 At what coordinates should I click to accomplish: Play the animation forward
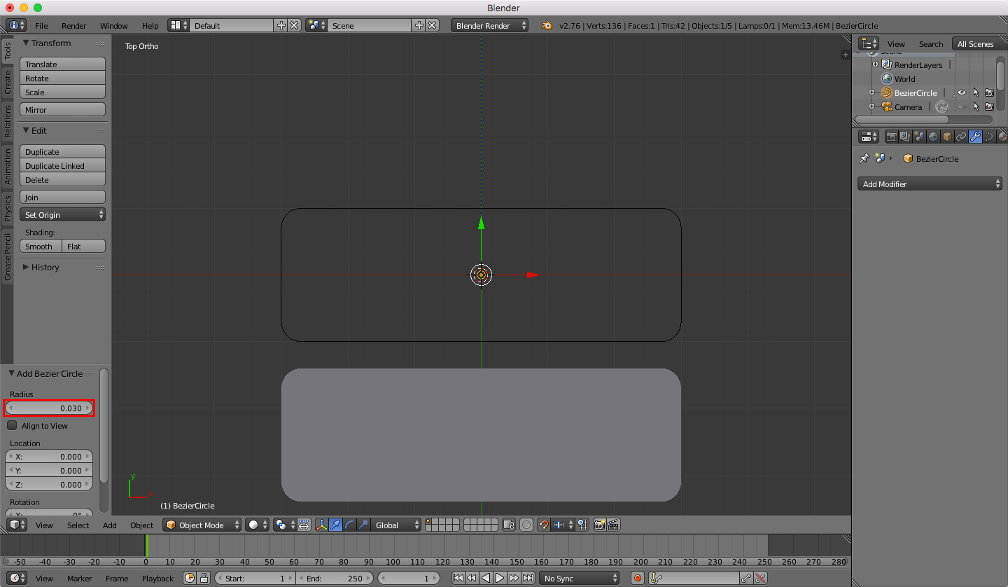tap(500, 578)
